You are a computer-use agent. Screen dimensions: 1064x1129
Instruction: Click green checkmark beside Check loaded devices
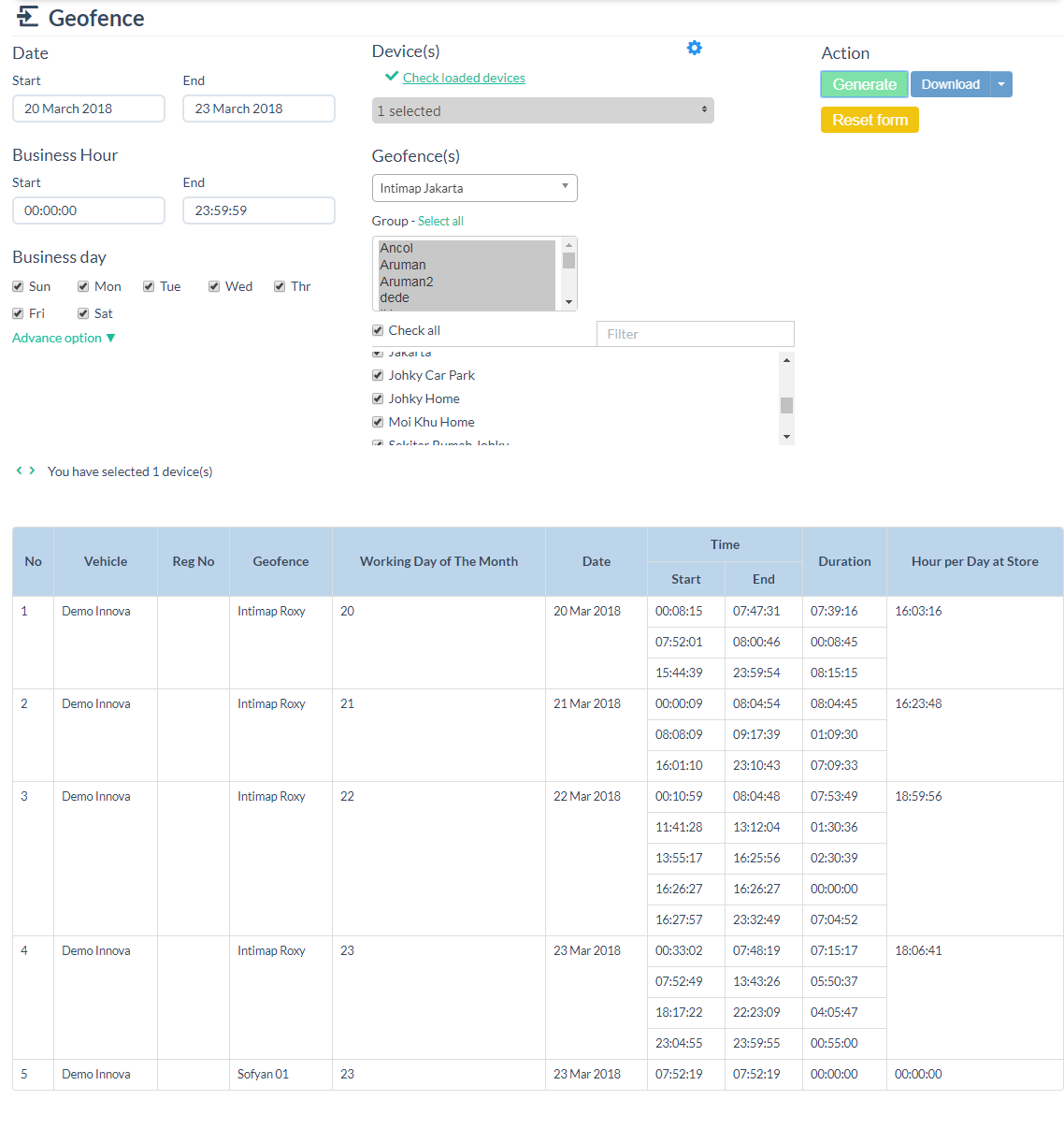pyautogui.click(x=392, y=77)
